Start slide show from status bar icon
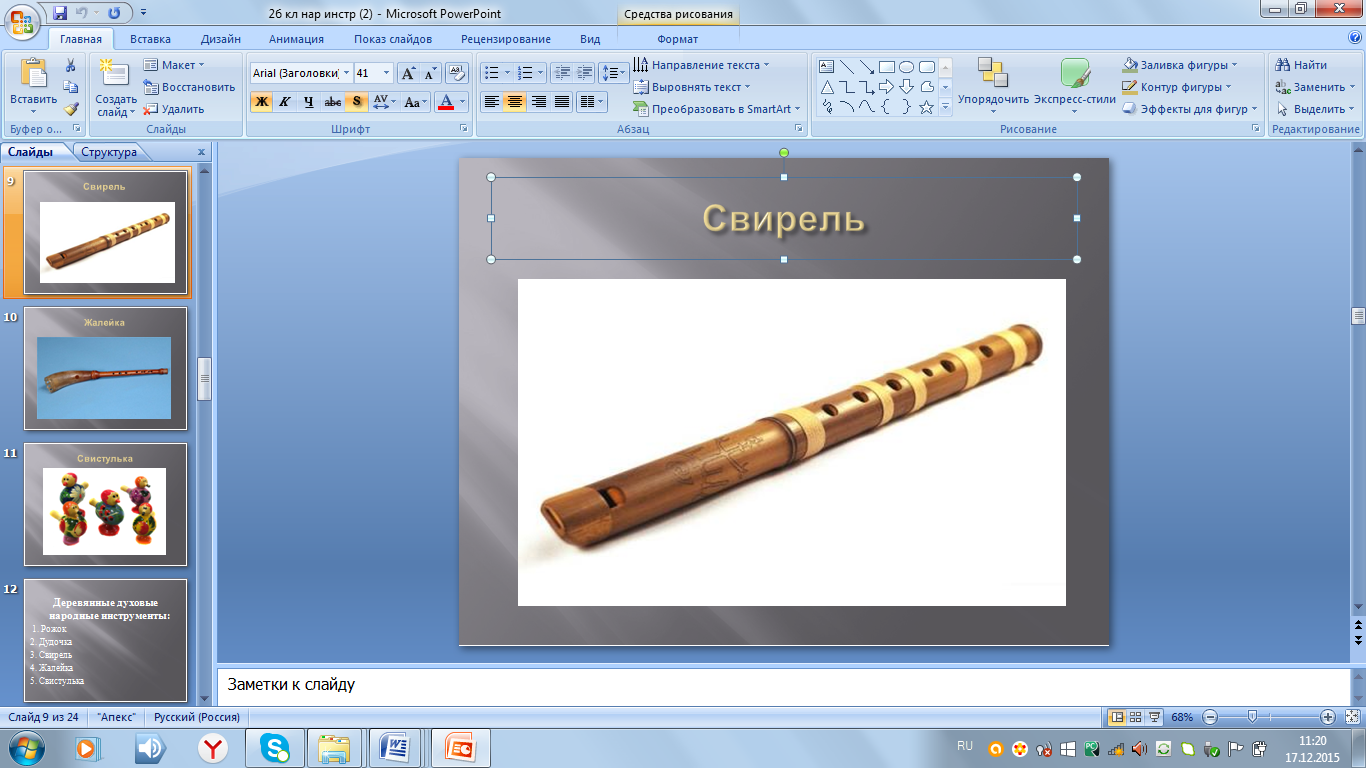1366x768 pixels. pyautogui.click(x=1155, y=717)
